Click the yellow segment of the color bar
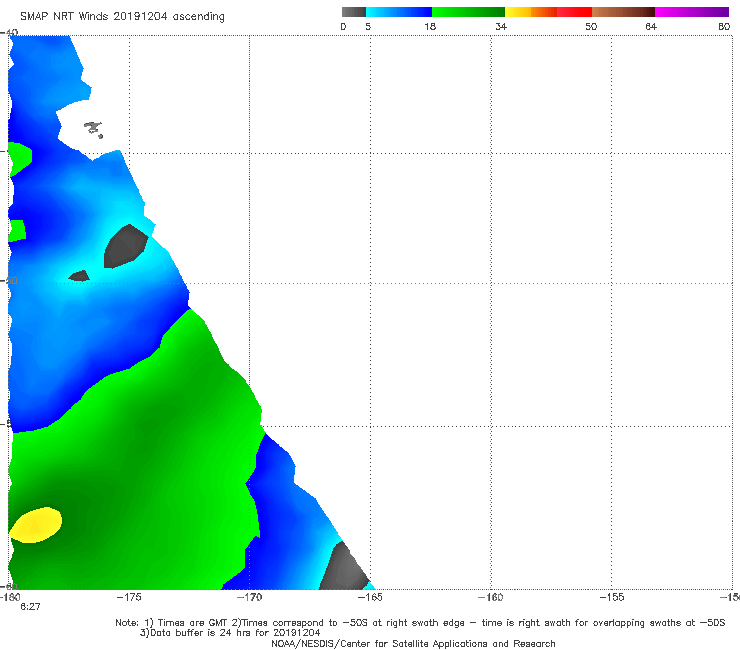 pos(518,12)
